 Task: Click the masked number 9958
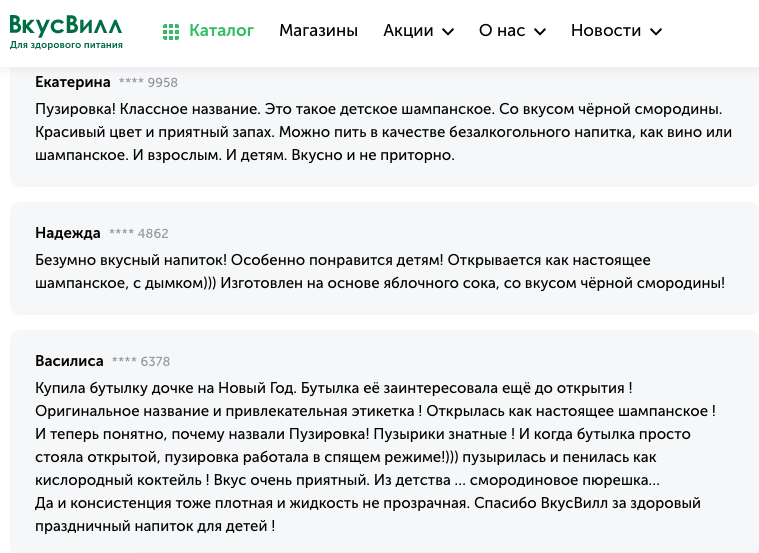[x=148, y=83]
